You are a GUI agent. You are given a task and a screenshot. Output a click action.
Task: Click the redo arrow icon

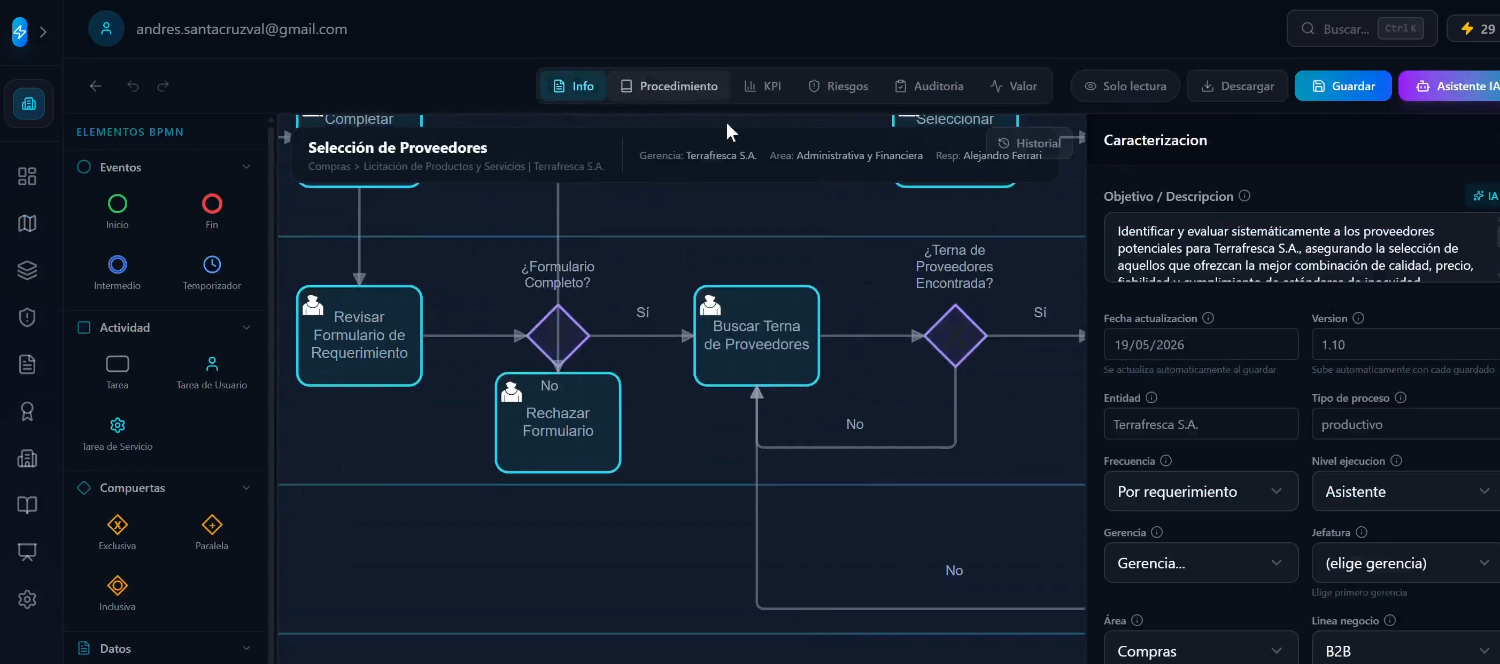[x=163, y=86]
